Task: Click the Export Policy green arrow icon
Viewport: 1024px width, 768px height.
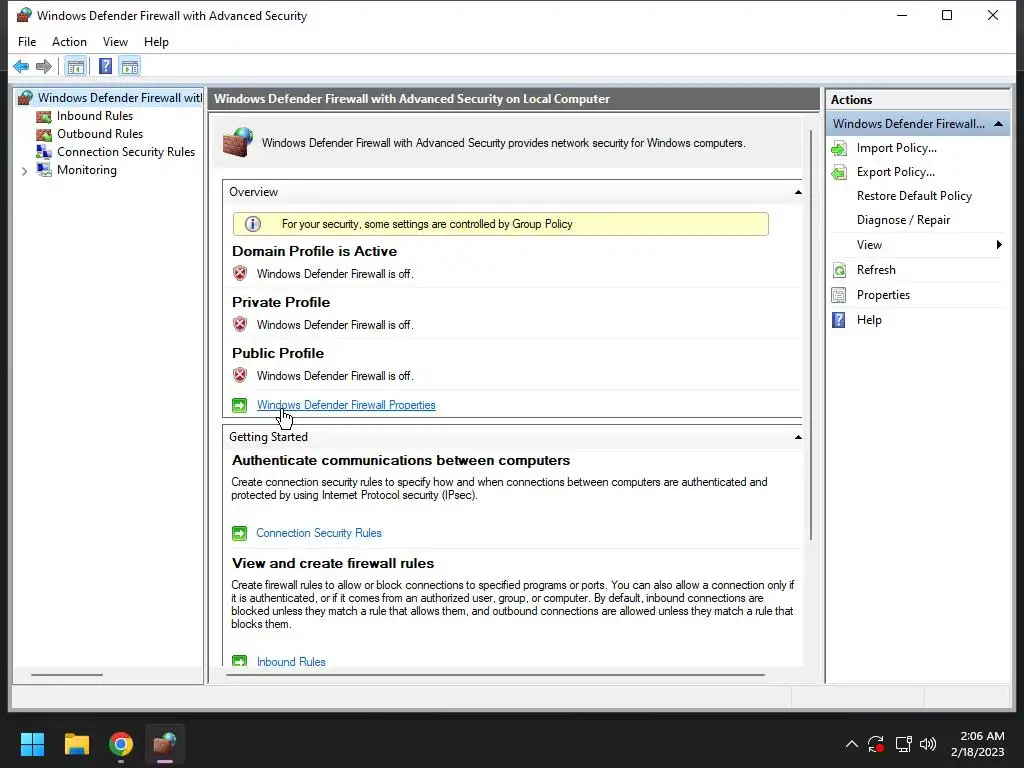Action: pyautogui.click(x=839, y=172)
